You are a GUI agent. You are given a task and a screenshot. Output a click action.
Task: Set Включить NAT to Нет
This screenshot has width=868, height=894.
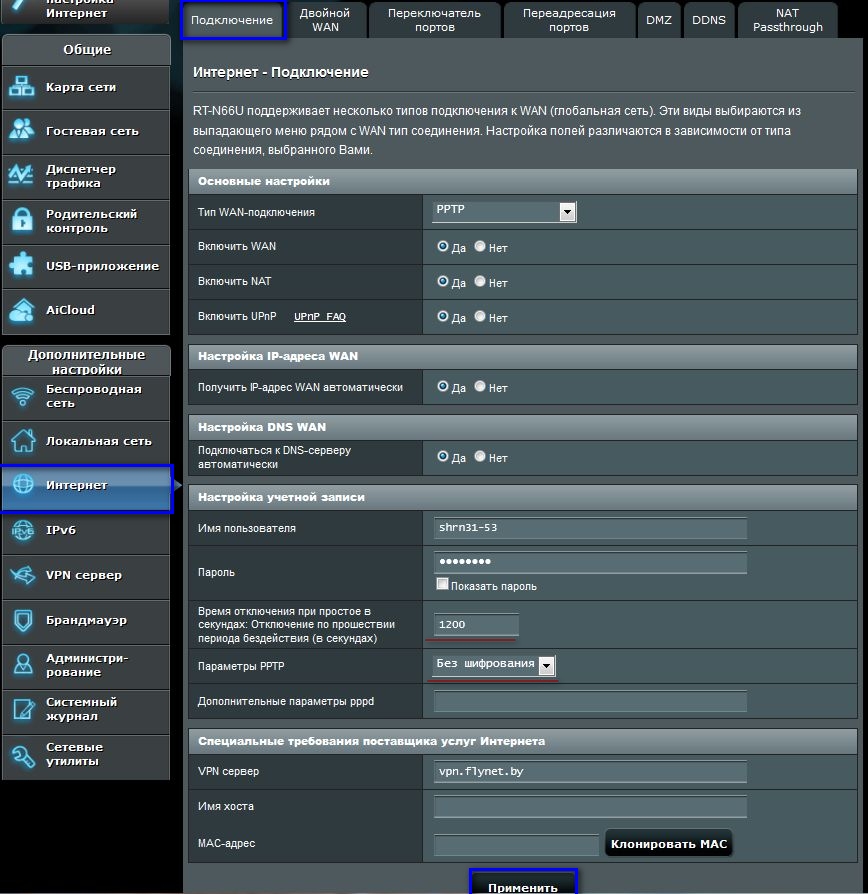(x=480, y=281)
